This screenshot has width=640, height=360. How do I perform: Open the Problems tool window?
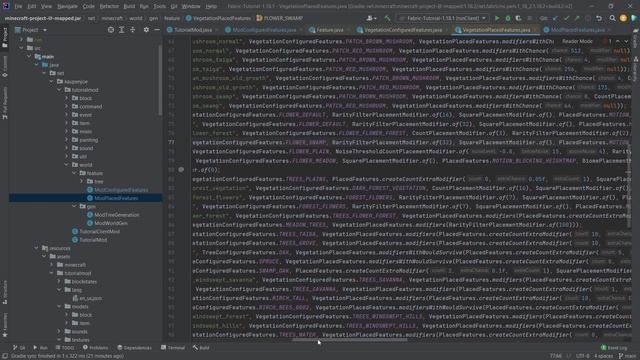[x=96, y=348]
